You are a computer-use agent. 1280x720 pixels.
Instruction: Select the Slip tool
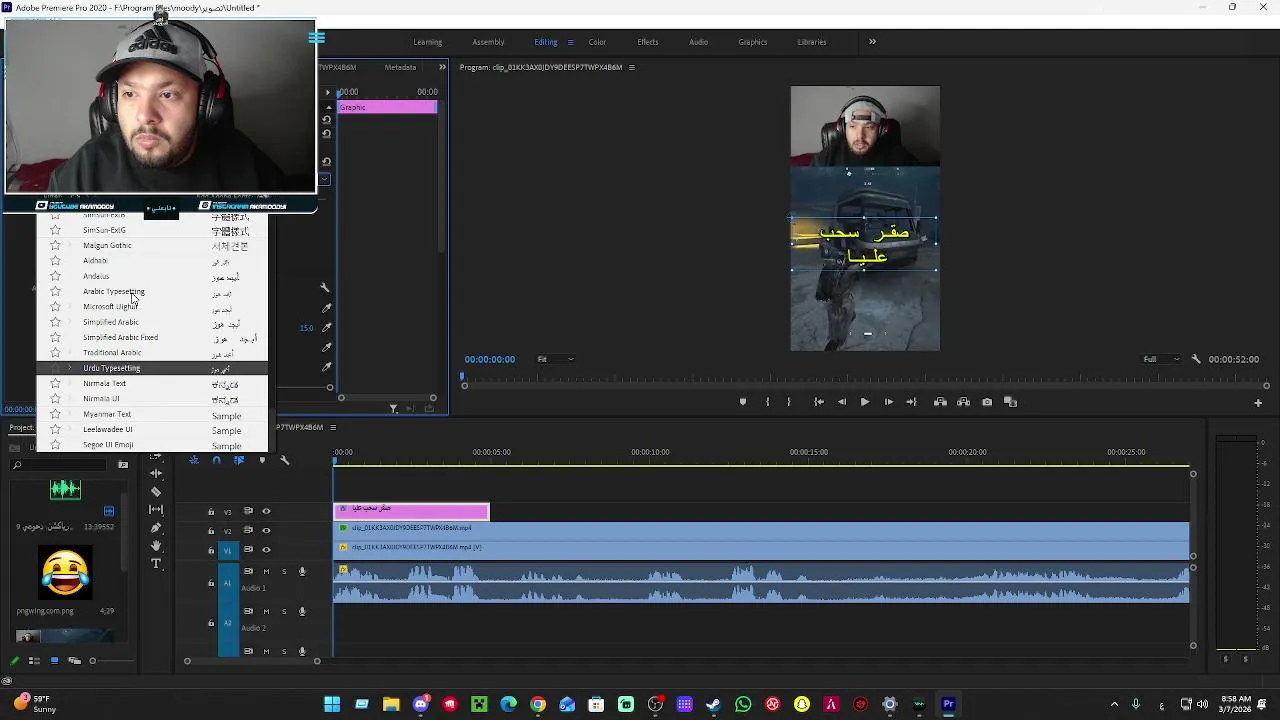pos(156,509)
